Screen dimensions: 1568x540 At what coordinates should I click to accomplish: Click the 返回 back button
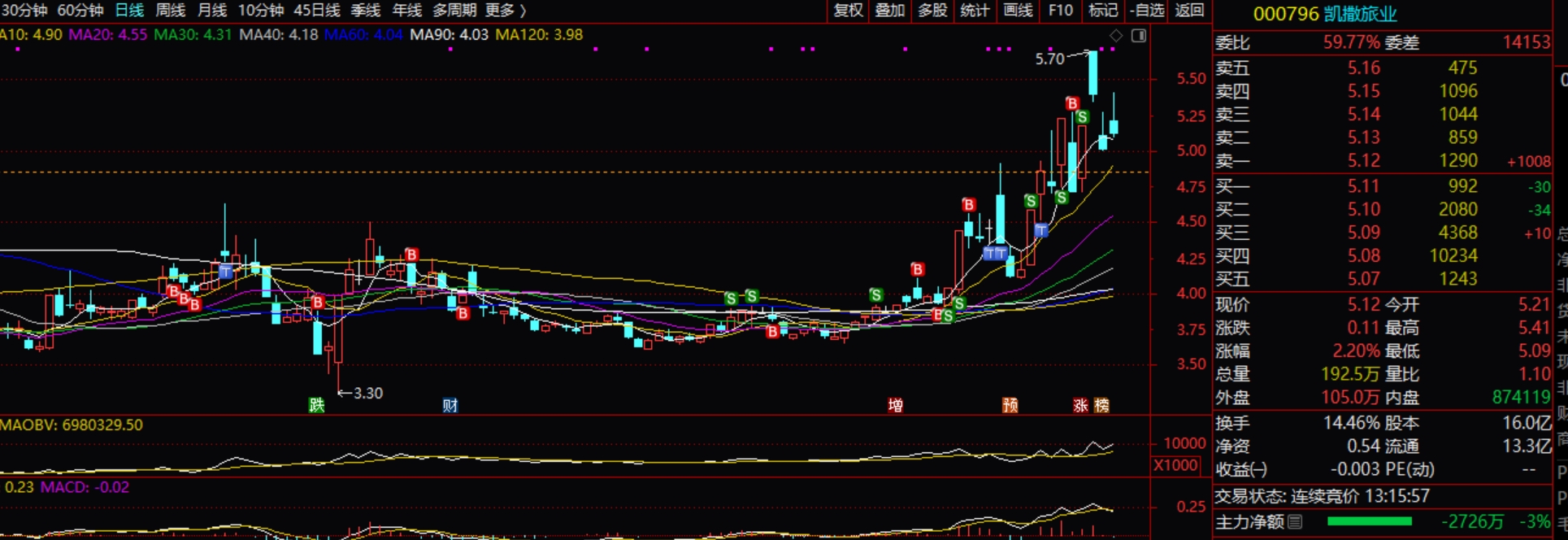[1189, 11]
